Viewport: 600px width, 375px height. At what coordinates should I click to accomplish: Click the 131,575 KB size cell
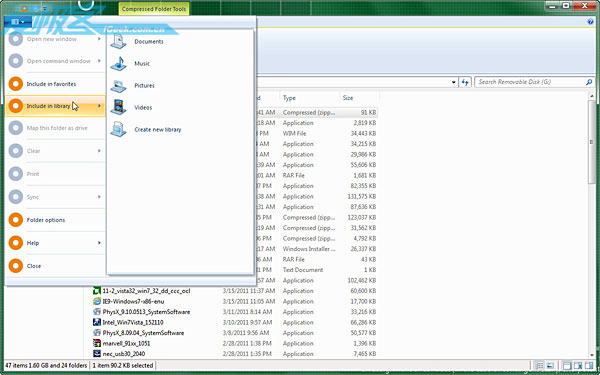(x=362, y=196)
